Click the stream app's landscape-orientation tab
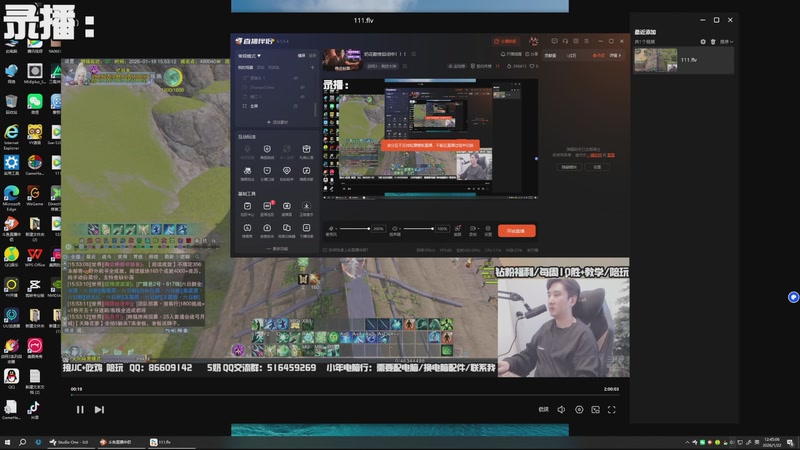 pyautogui.click(x=302, y=56)
